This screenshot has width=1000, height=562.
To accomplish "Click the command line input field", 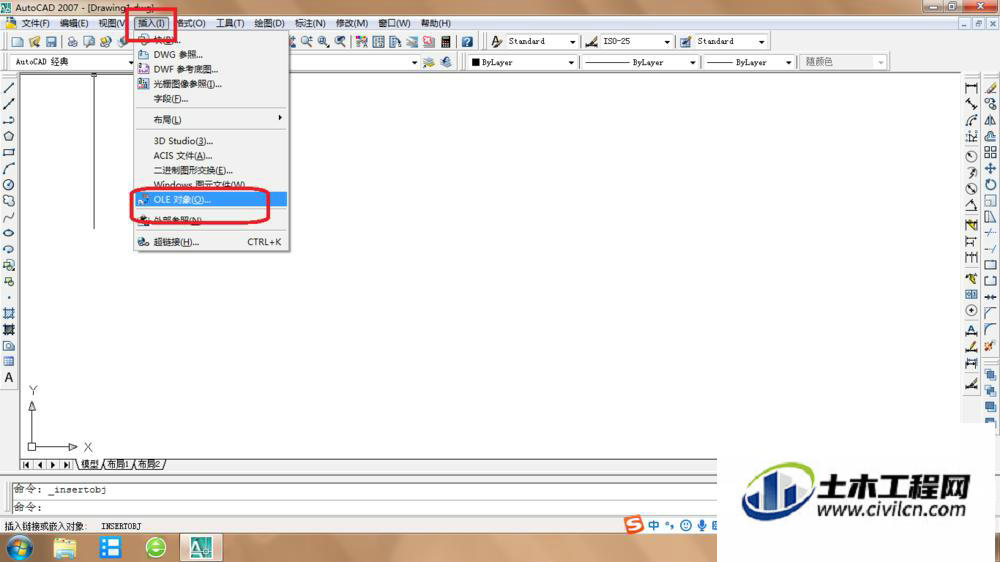I will click(364, 507).
